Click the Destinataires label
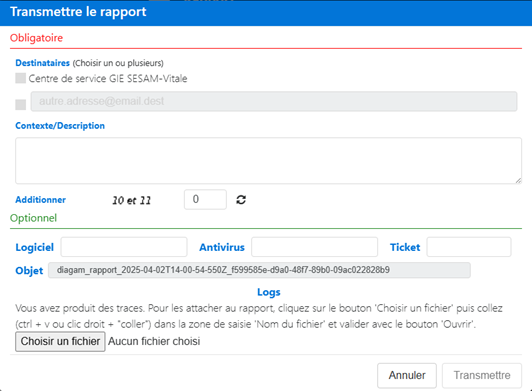 point(42,63)
